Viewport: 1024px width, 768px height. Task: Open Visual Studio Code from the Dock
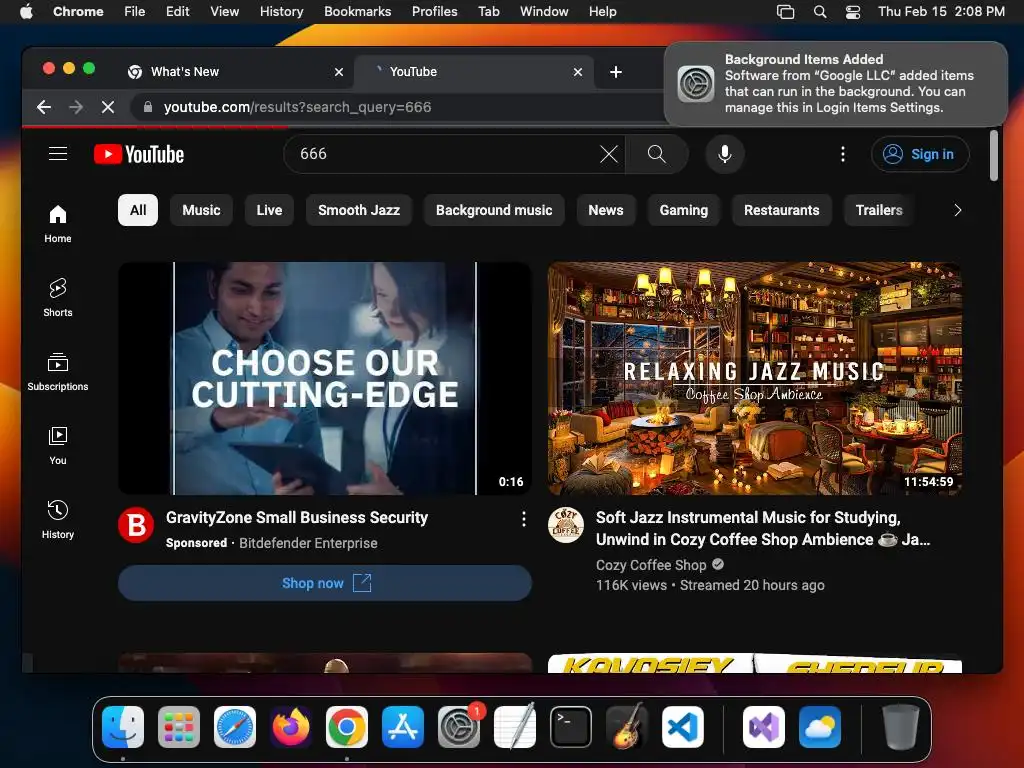point(682,727)
